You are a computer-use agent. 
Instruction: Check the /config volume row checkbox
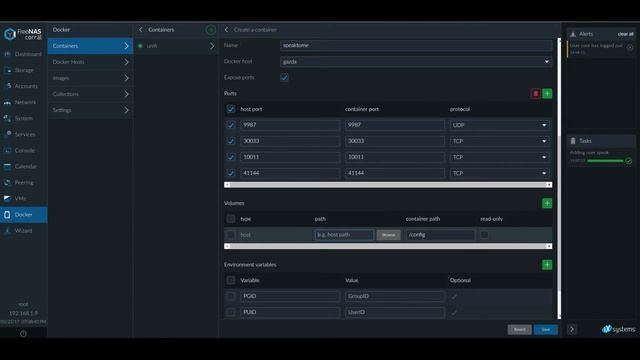point(231,235)
